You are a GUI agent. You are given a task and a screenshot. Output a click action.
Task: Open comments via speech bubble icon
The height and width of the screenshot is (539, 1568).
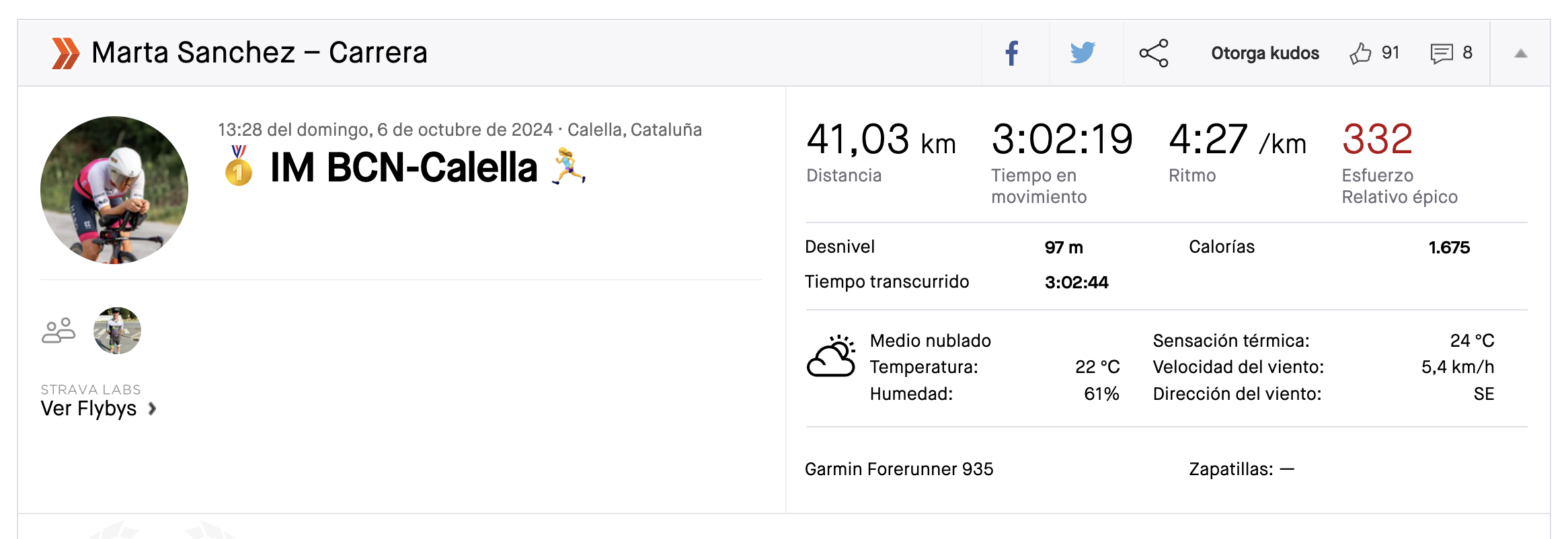point(1441,53)
